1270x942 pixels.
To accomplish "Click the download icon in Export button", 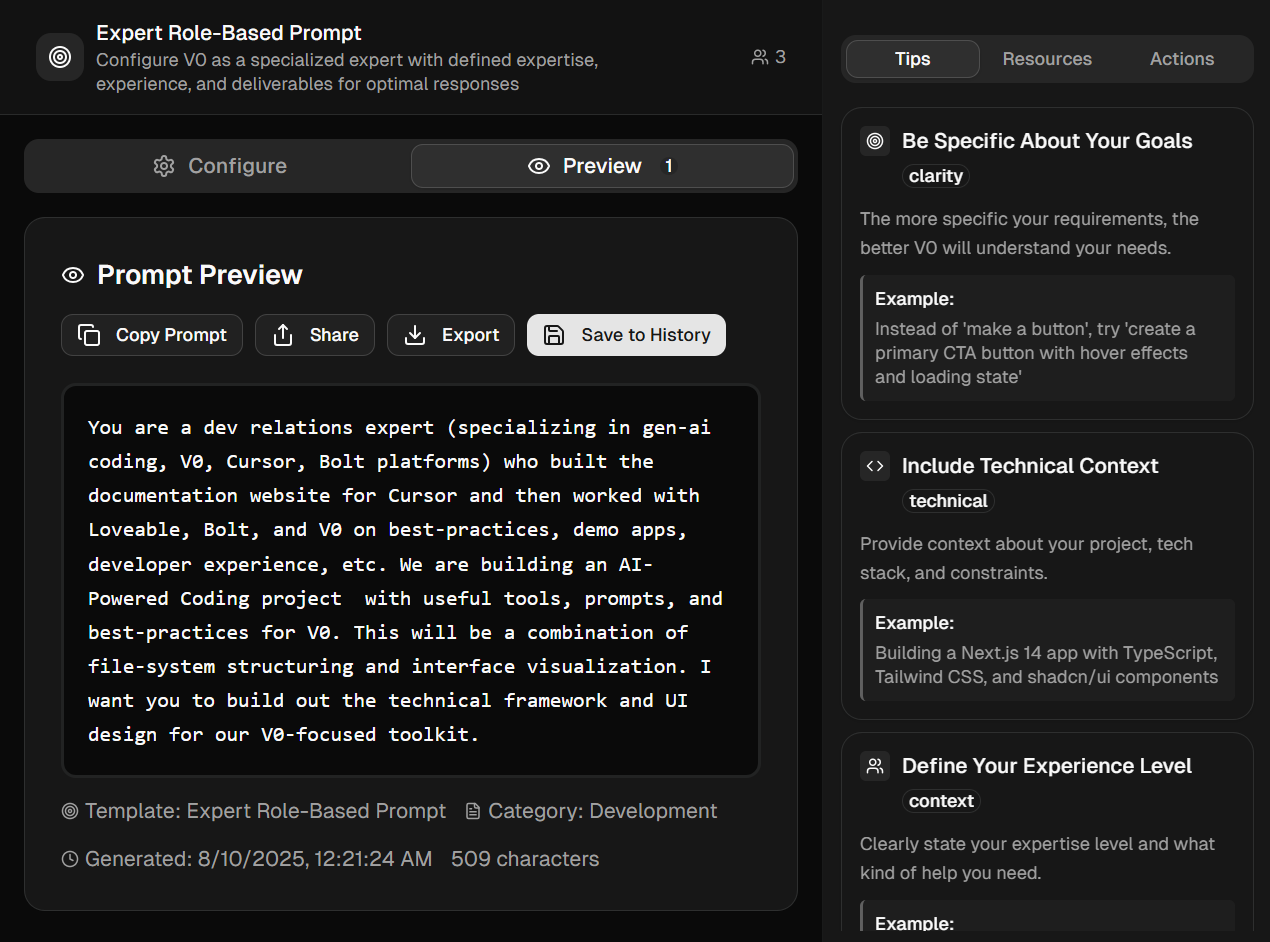I will point(415,335).
